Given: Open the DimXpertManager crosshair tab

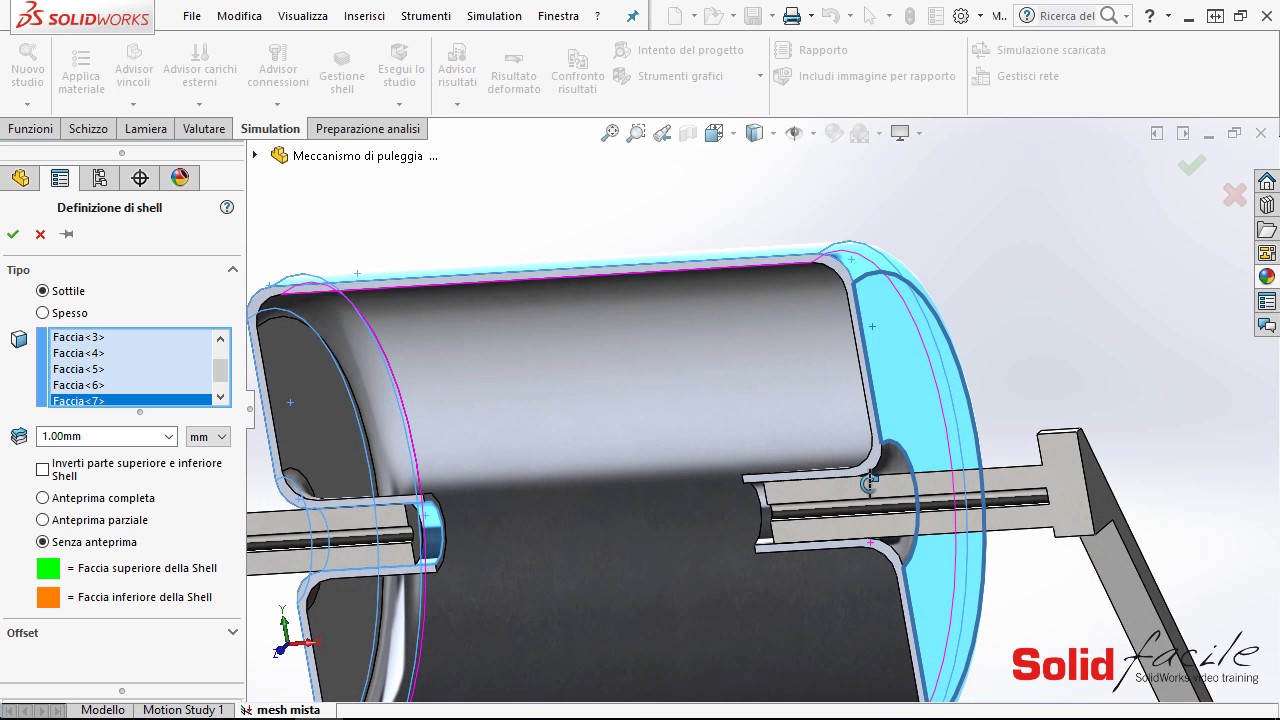Looking at the screenshot, I should [140, 178].
